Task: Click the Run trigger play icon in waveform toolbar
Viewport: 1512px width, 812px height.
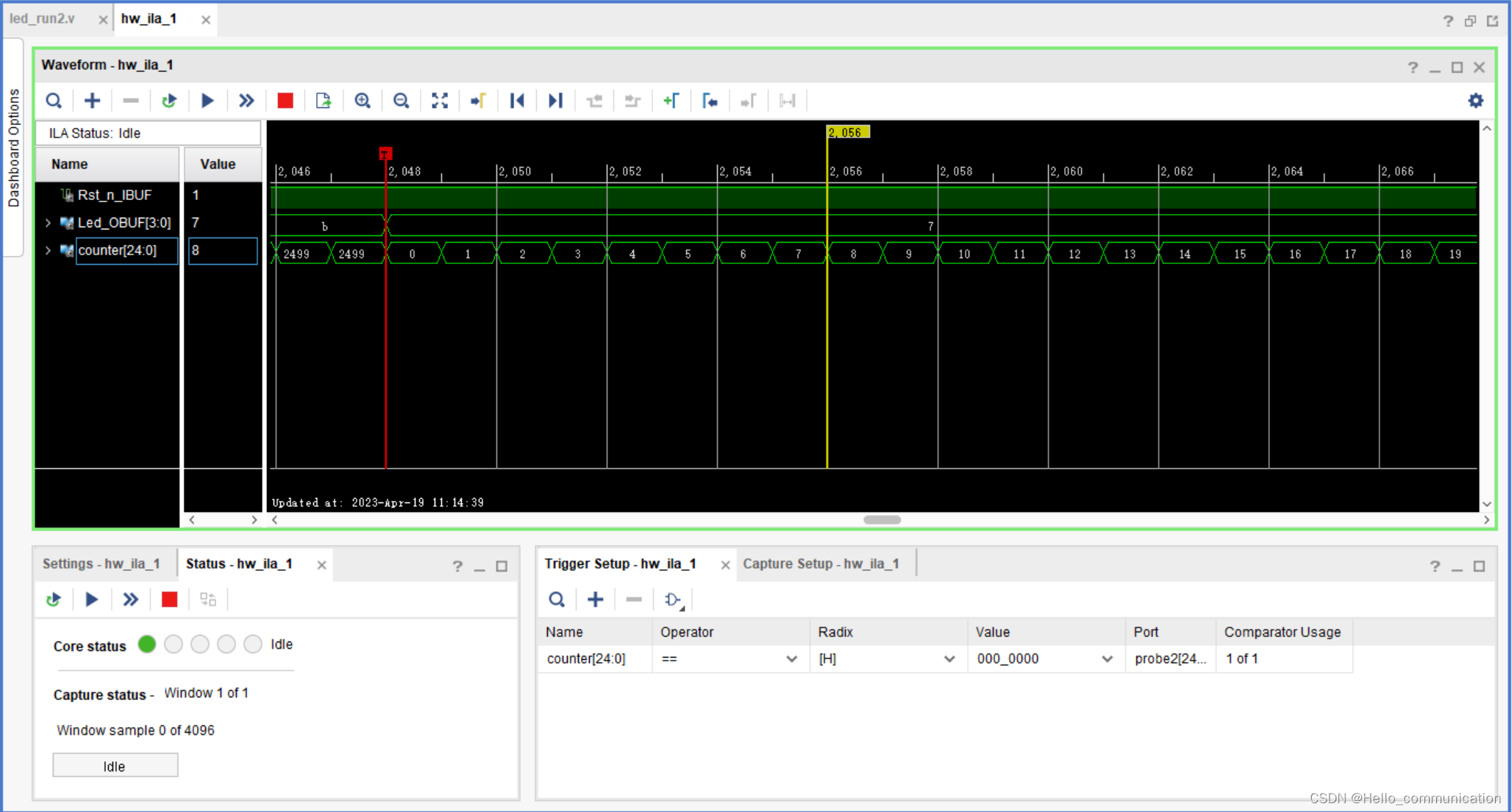Action: click(207, 101)
